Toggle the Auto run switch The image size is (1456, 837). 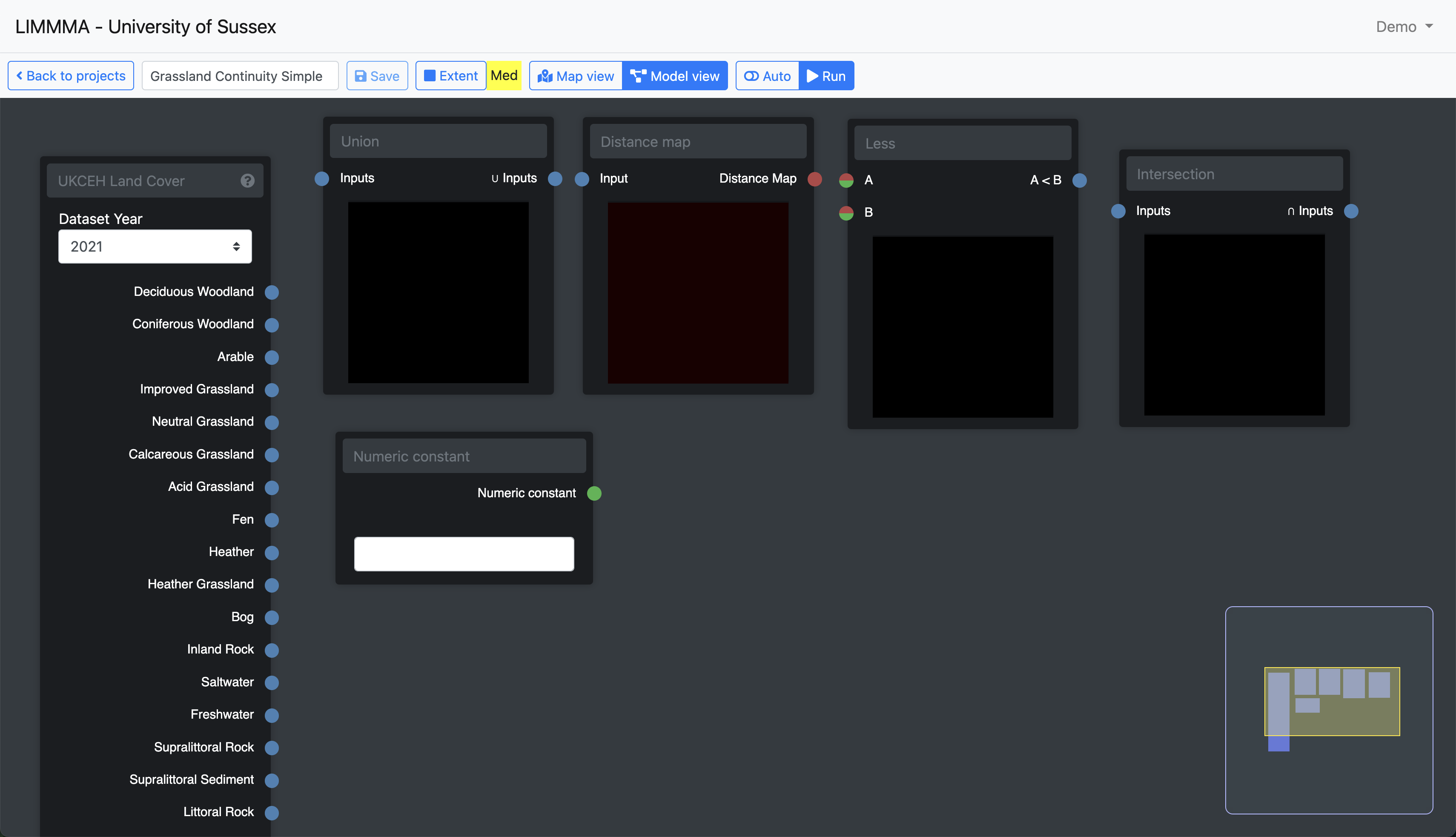tap(767, 76)
